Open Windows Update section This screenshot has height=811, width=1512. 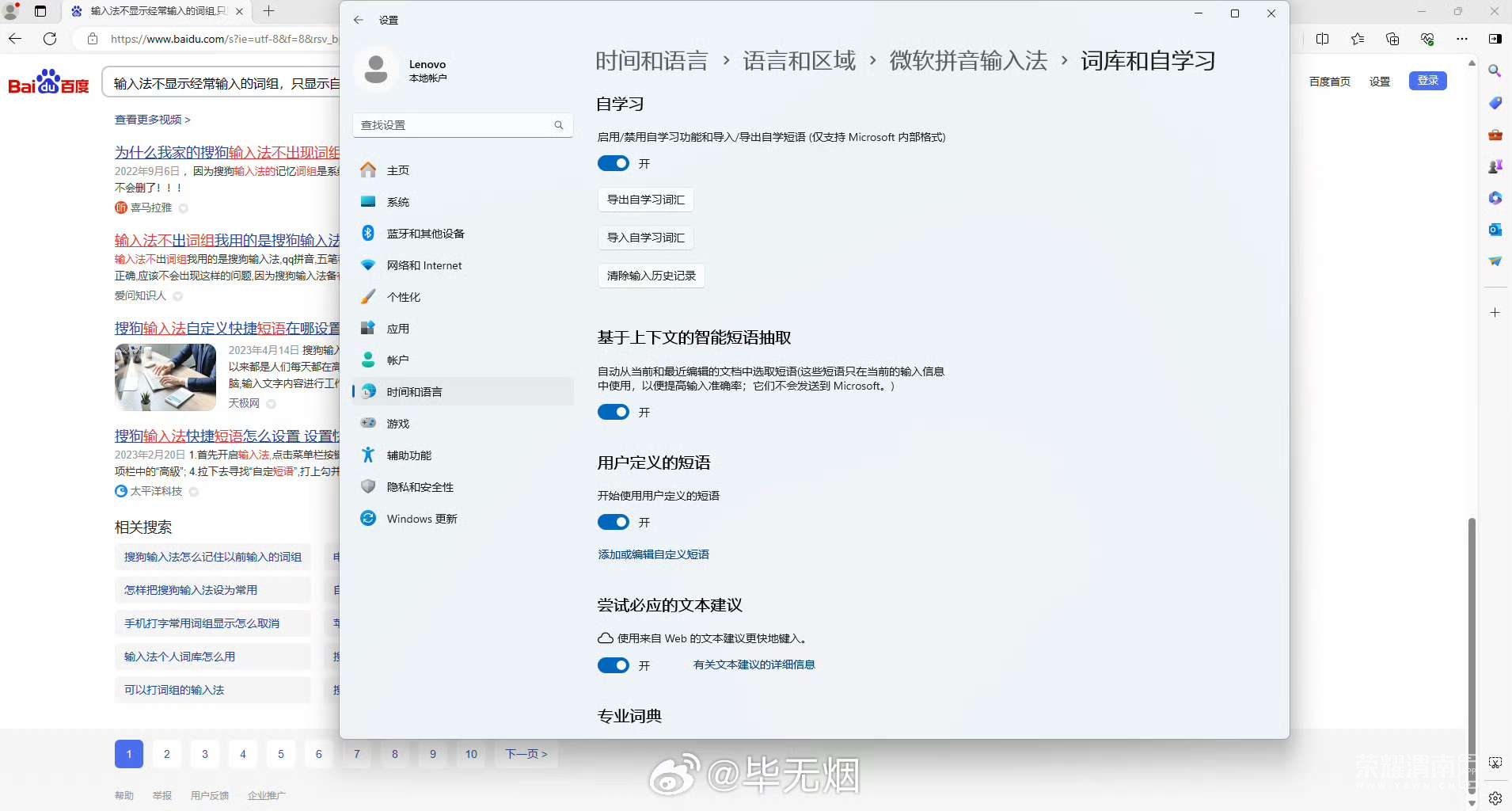point(421,519)
